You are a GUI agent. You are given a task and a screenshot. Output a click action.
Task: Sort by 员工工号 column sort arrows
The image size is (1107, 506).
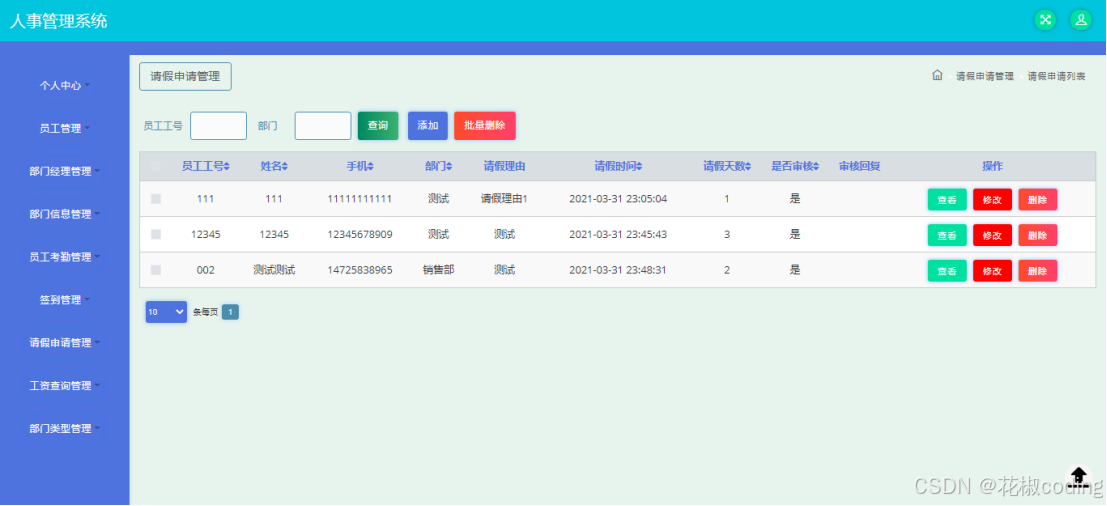(227, 167)
